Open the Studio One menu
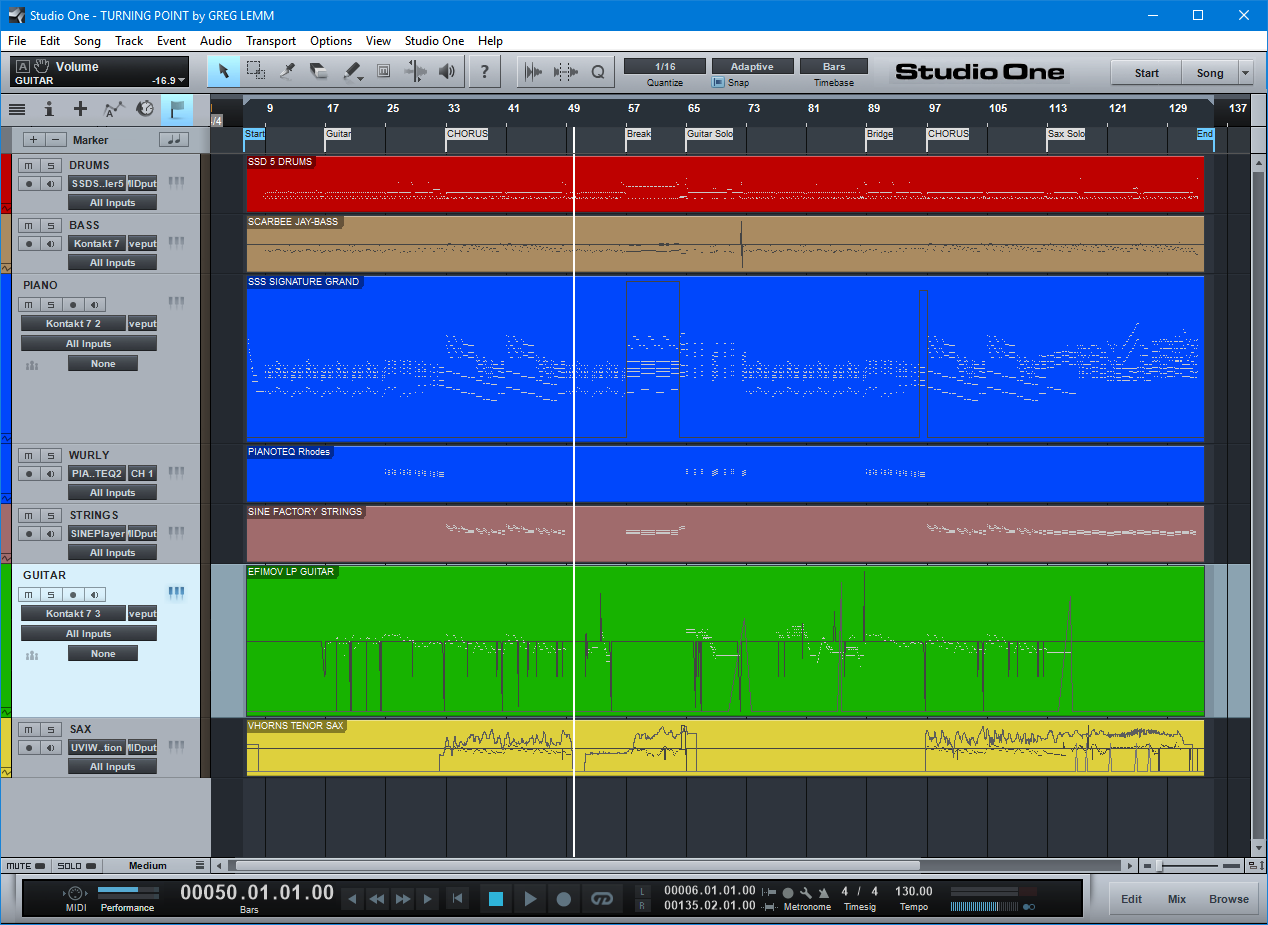Screen dimensions: 1268x925 tap(434, 41)
